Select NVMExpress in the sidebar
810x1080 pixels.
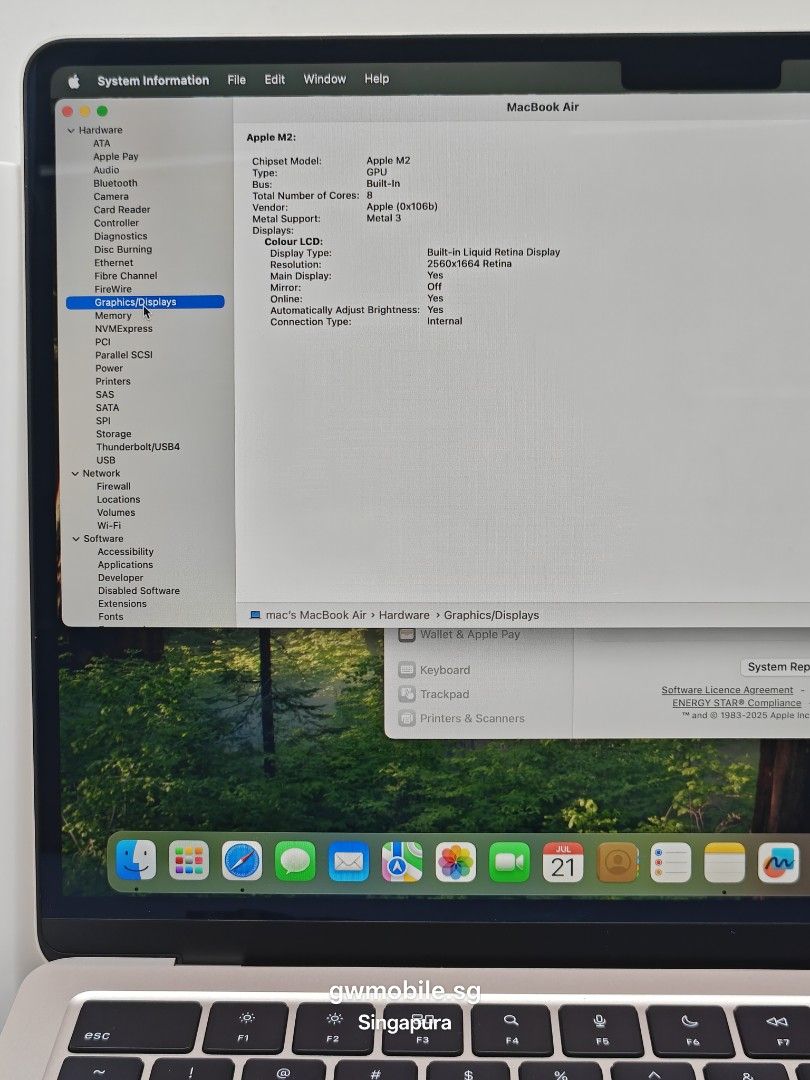124,329
